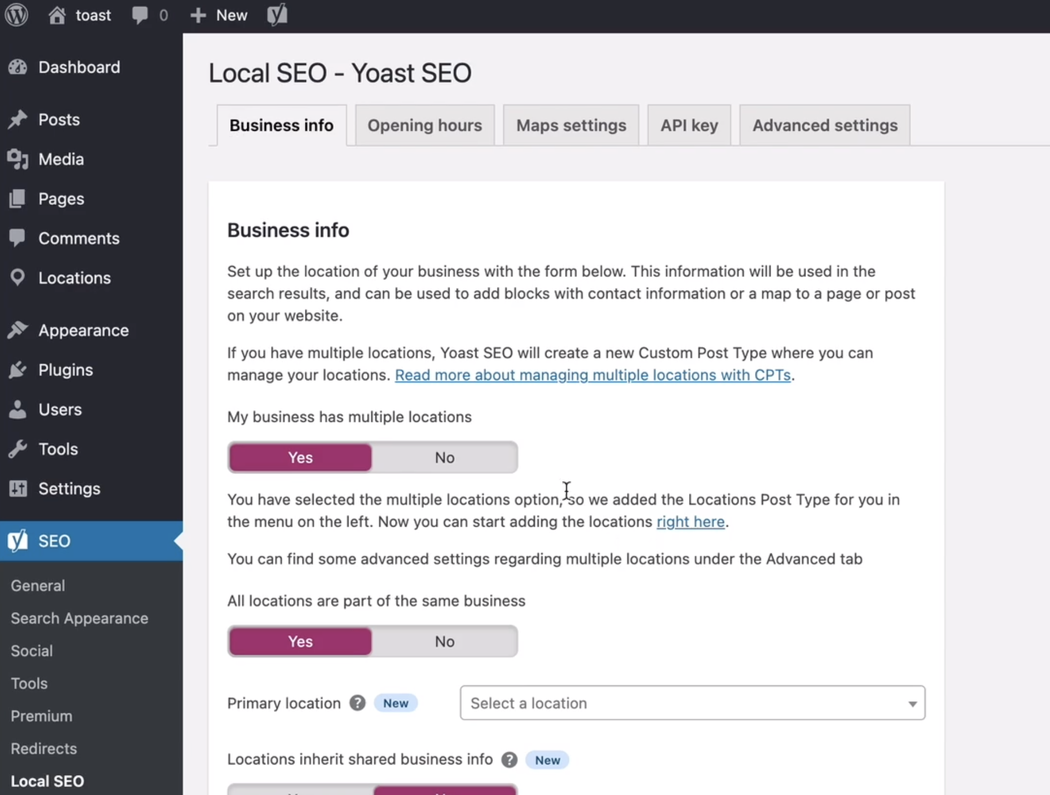Click 'All locations are part of the same business' label

[x=376, y=601]
